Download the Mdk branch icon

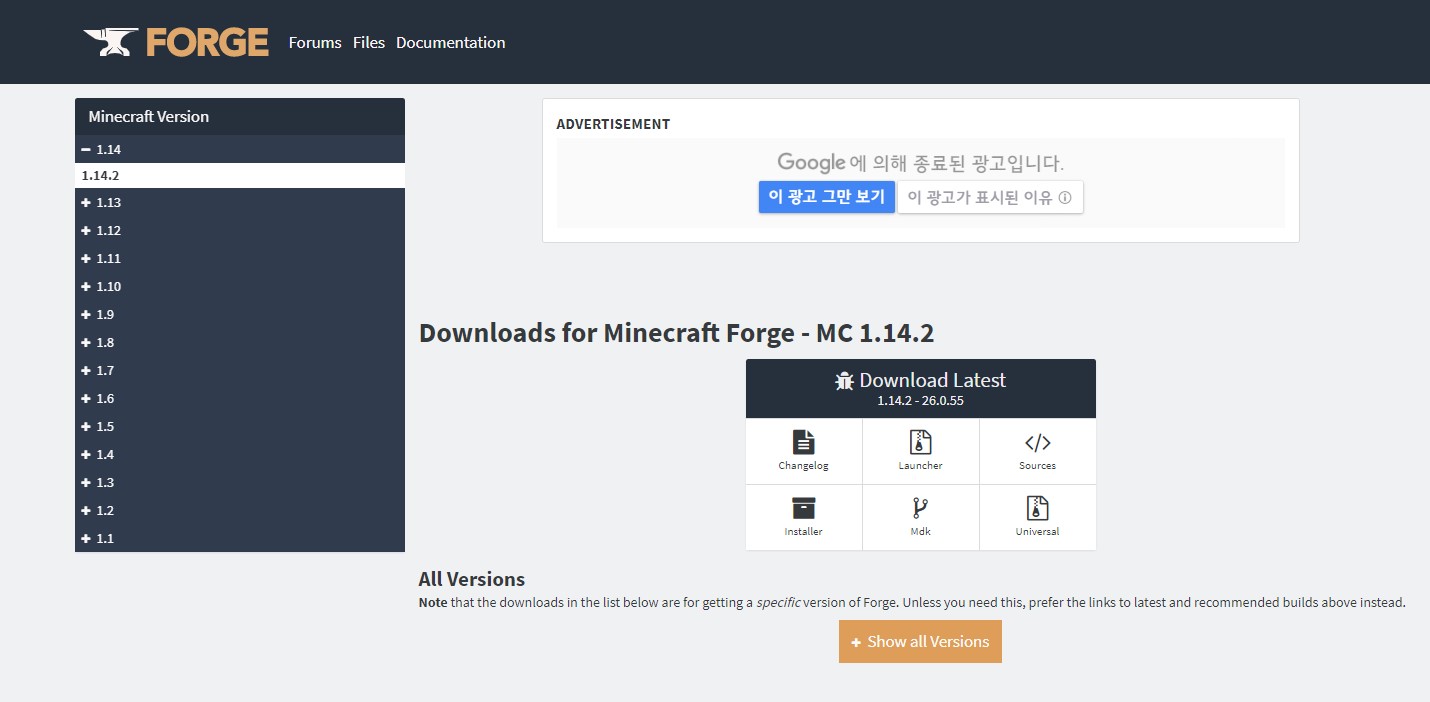tap(921, 508)
